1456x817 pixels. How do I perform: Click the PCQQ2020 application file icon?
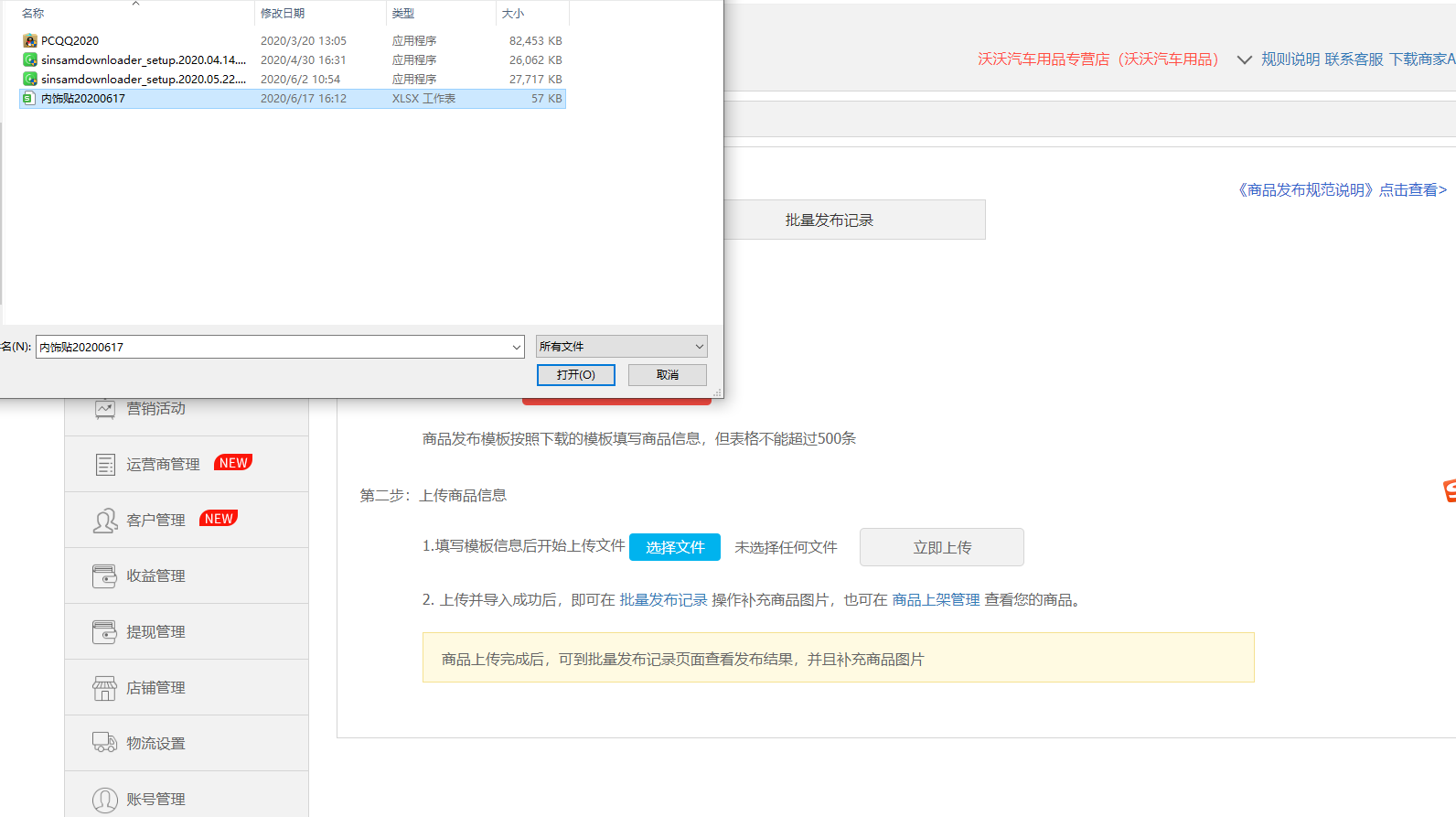29,40
